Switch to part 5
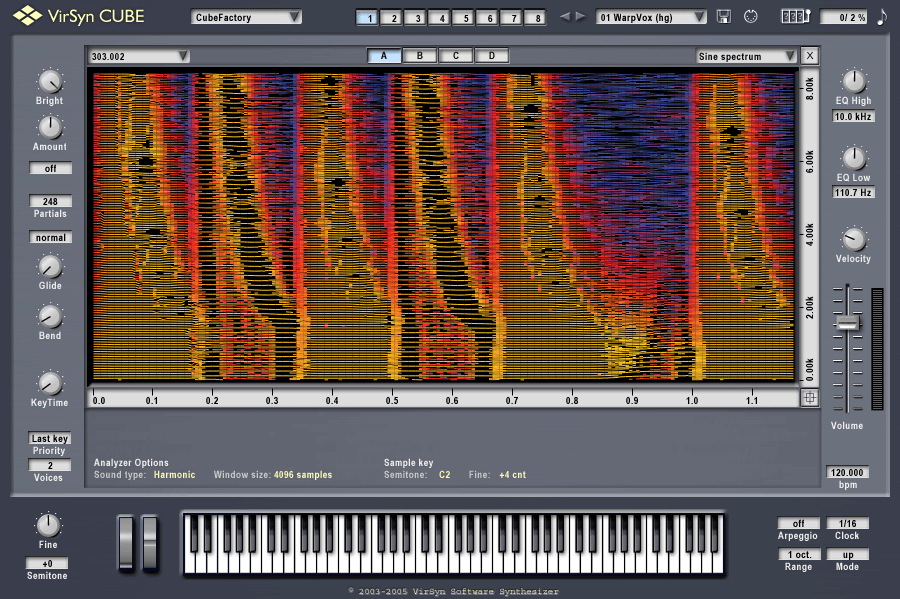This screenshot has width=900, height=599. pos(465,18)
